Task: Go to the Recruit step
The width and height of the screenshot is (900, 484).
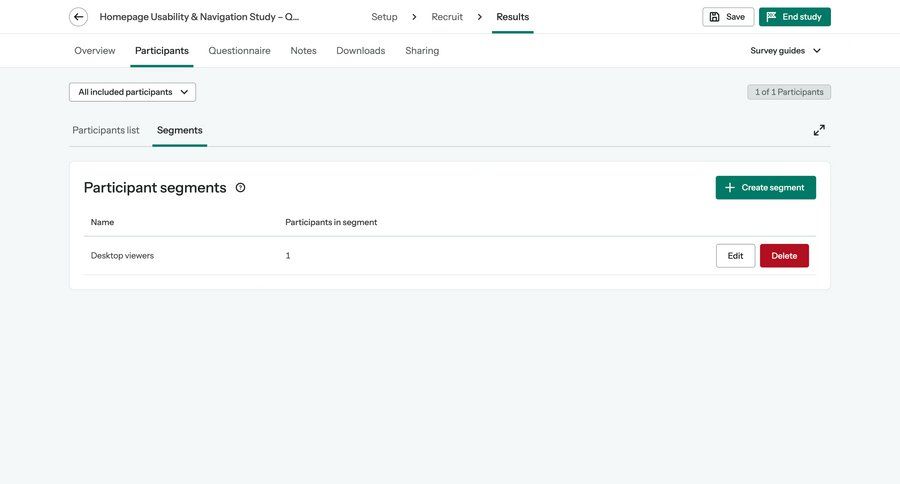Action: [447, 17]
